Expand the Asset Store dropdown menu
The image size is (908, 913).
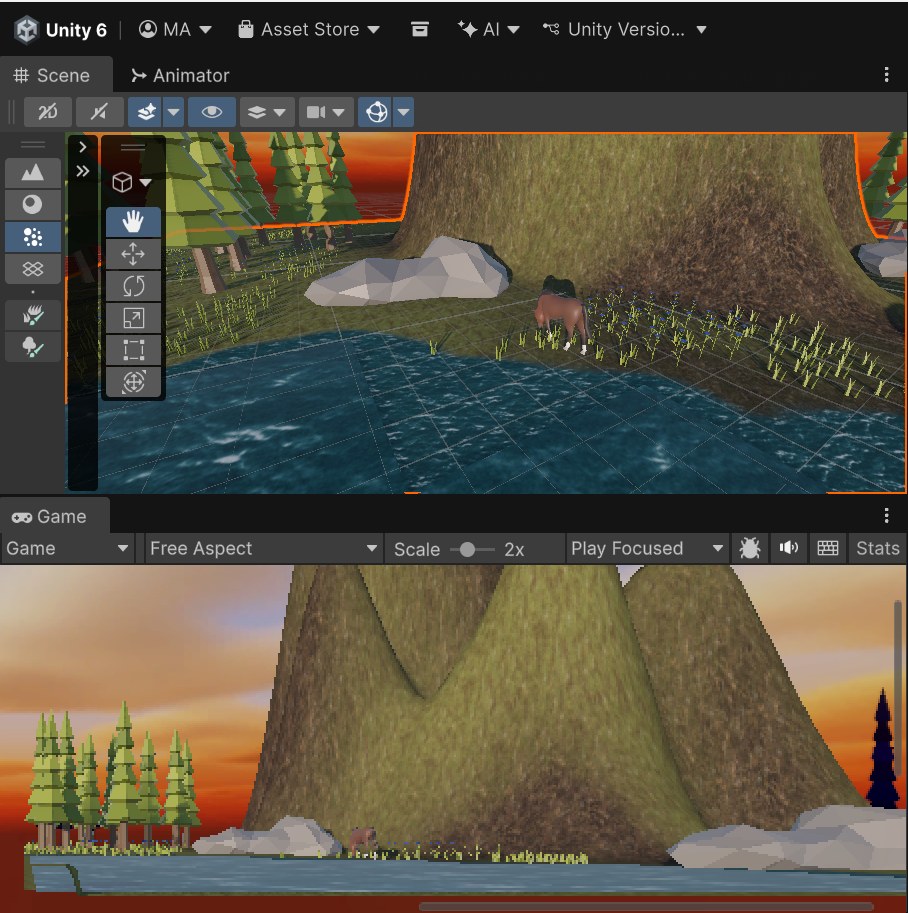tap(309, 29)
